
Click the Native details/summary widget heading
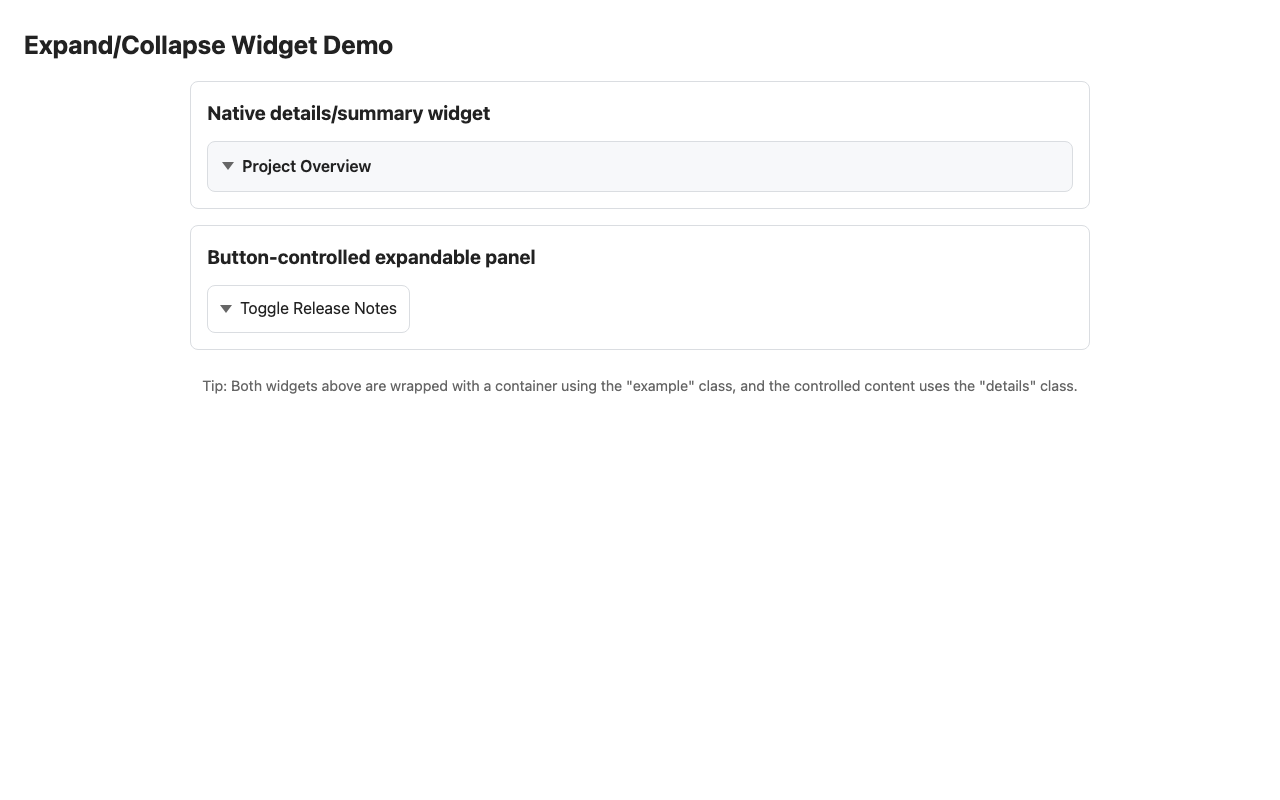349,113
